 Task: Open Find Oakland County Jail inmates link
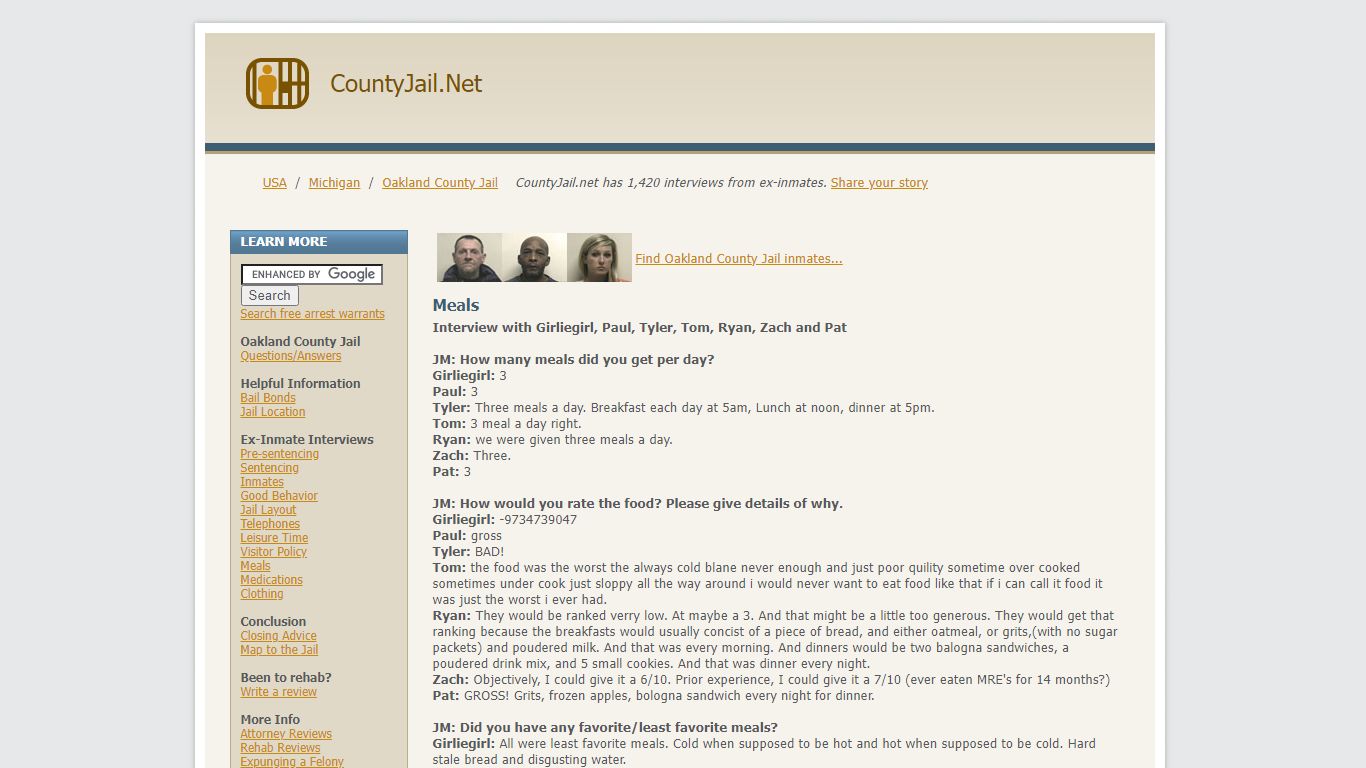point(738,259)
